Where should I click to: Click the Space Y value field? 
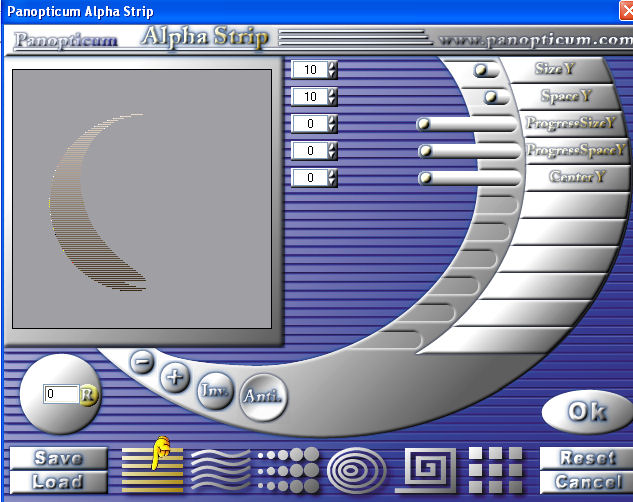[310, 97]
